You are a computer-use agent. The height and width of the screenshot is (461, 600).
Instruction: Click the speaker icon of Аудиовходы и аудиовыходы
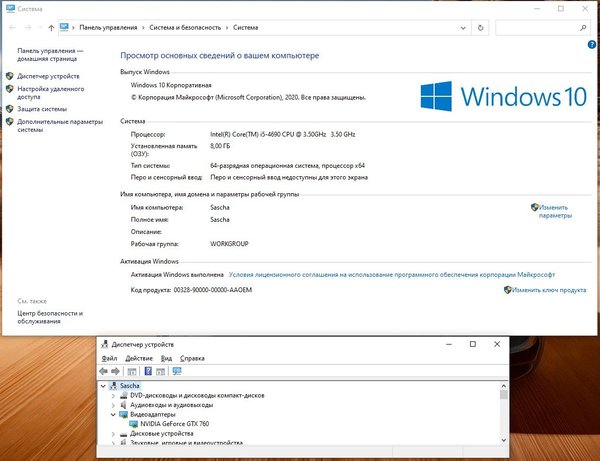[x=123, y=405]
